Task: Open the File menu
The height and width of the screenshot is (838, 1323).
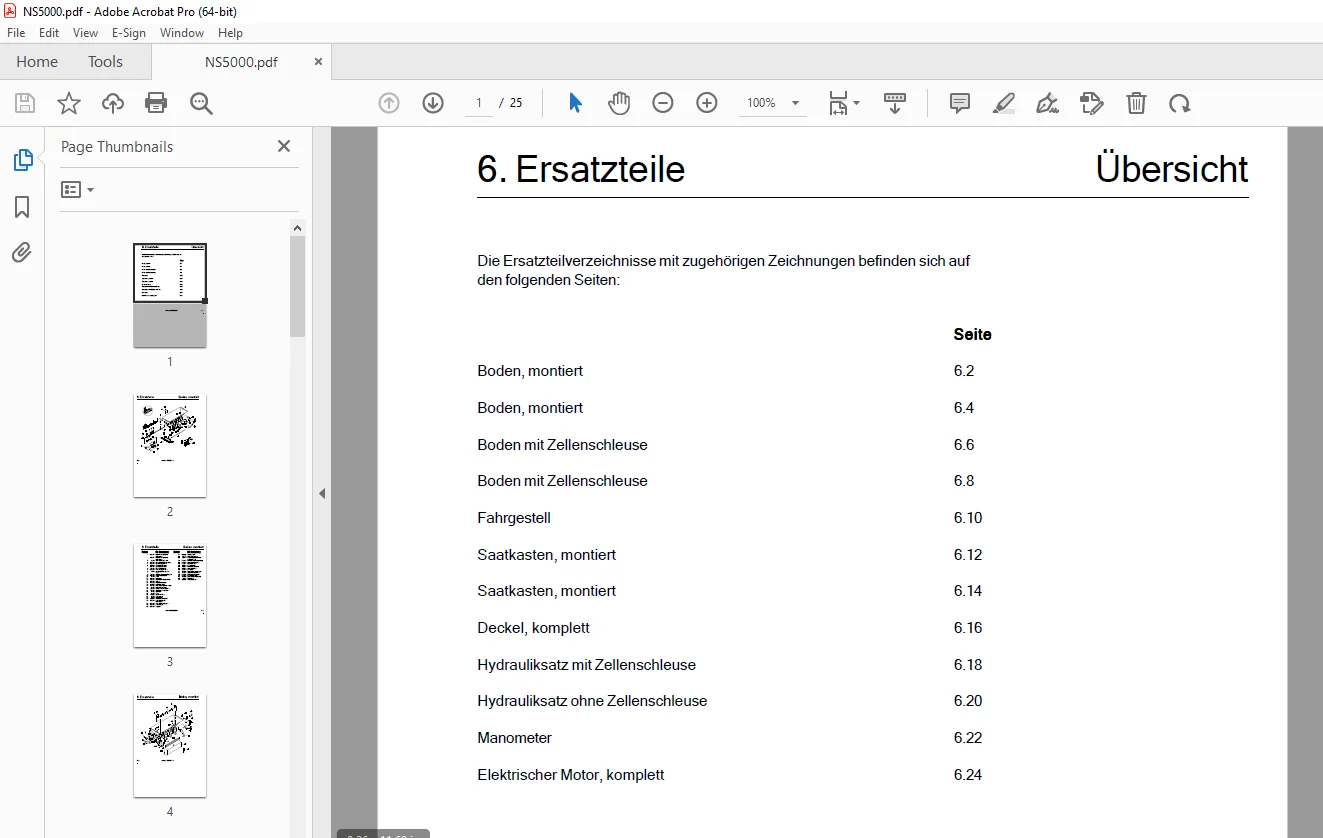Action: [x=16, y=33]
